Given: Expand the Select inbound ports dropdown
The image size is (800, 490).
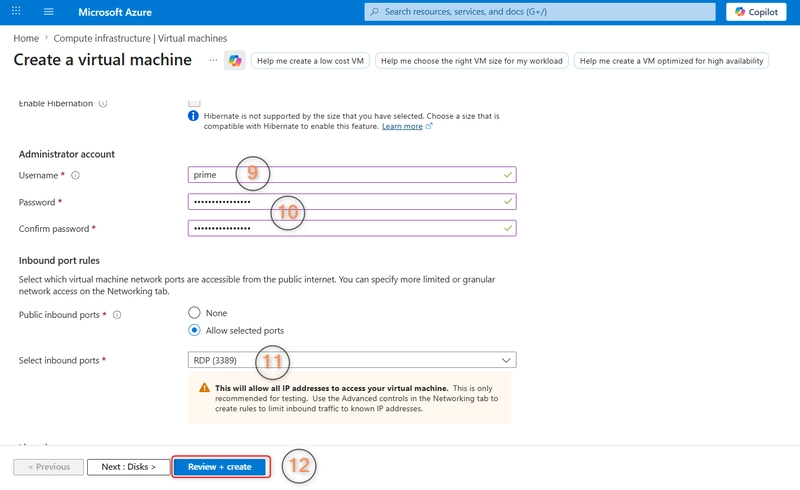Looking at the screenshot, I should tap(352, 360).
